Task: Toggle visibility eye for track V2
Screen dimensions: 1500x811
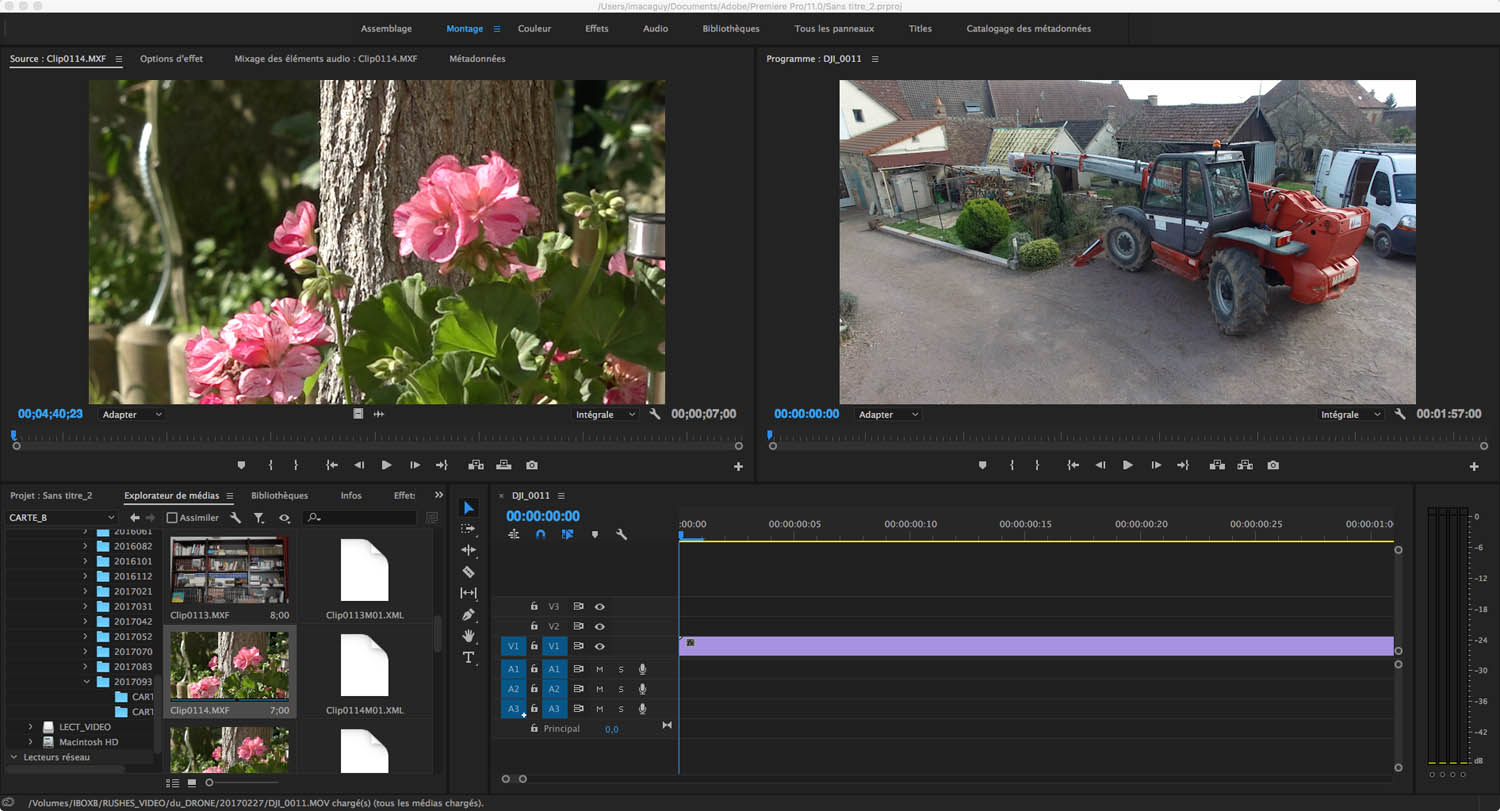Action: click(600, 627)
